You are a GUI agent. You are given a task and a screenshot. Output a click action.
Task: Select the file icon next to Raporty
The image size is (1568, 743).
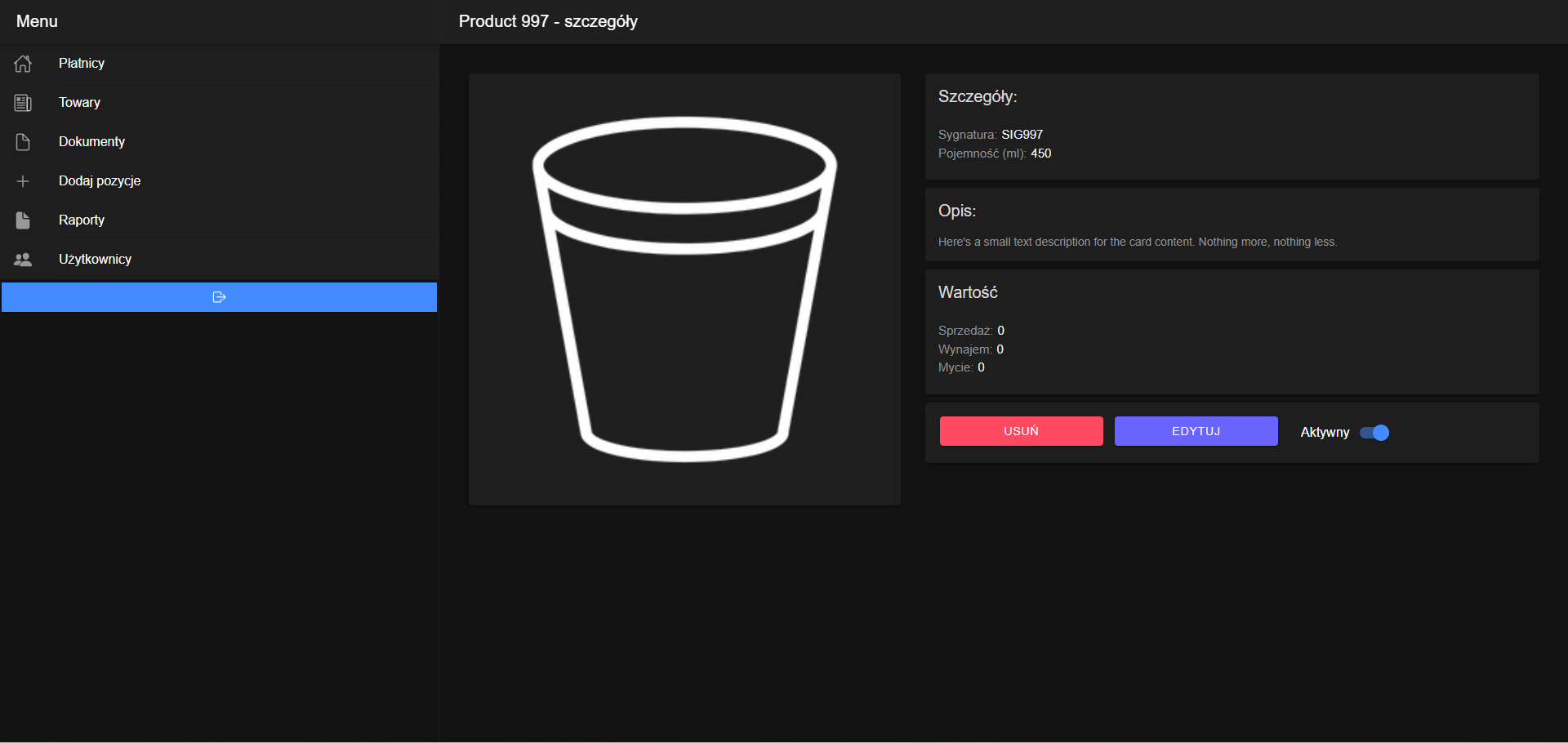[x=22, y=220]
